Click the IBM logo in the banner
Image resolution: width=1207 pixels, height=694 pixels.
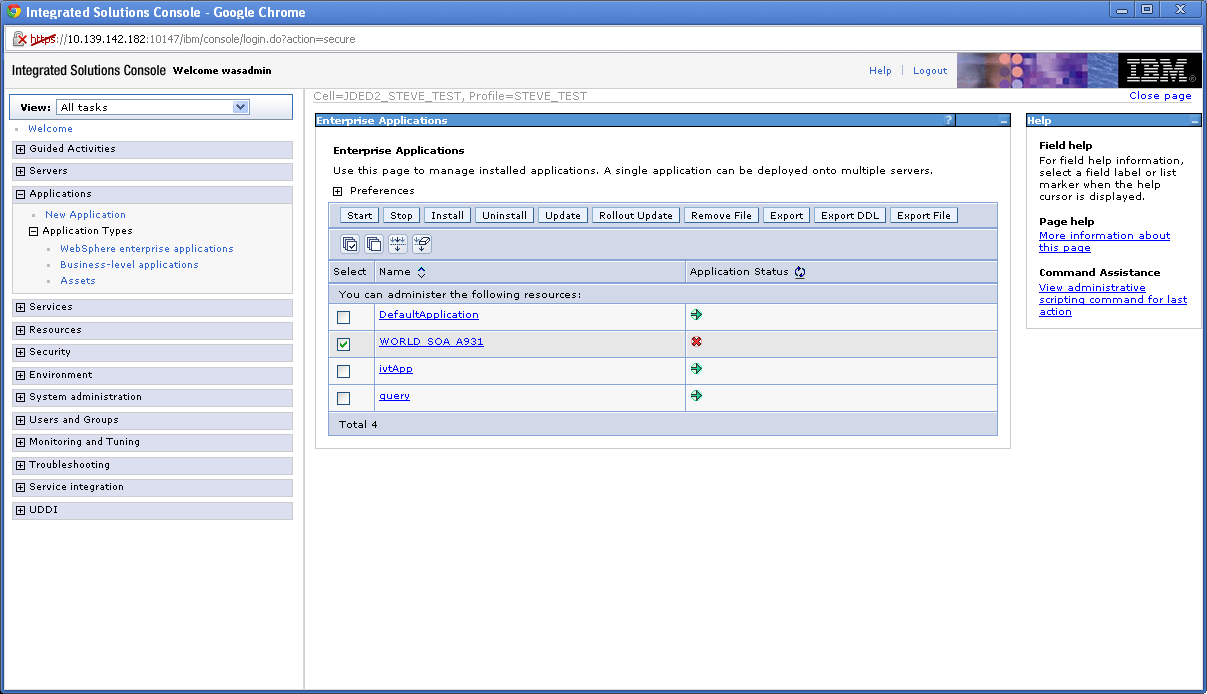click(1158, 70)
